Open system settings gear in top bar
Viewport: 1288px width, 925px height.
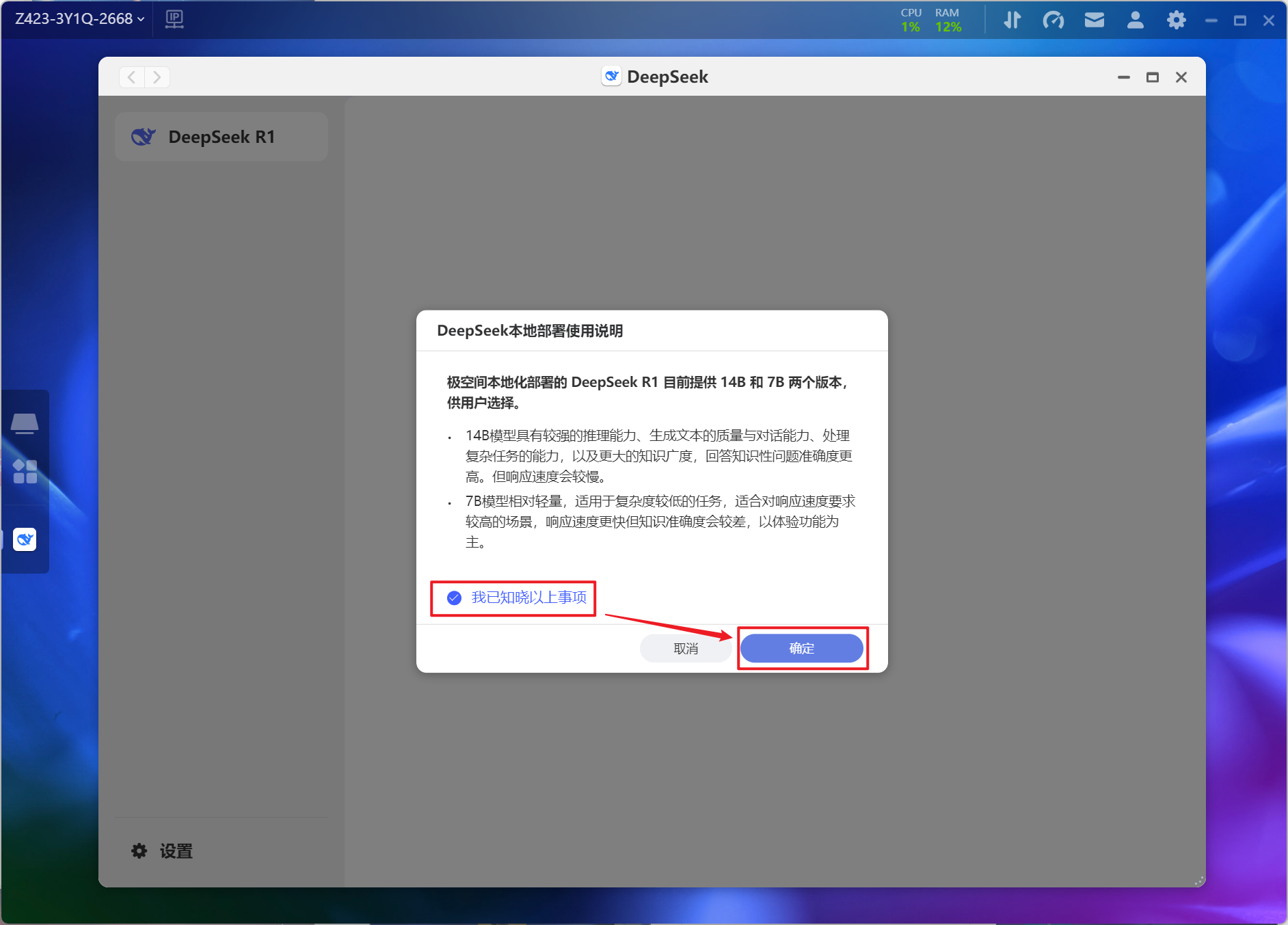click(1176, 20)
